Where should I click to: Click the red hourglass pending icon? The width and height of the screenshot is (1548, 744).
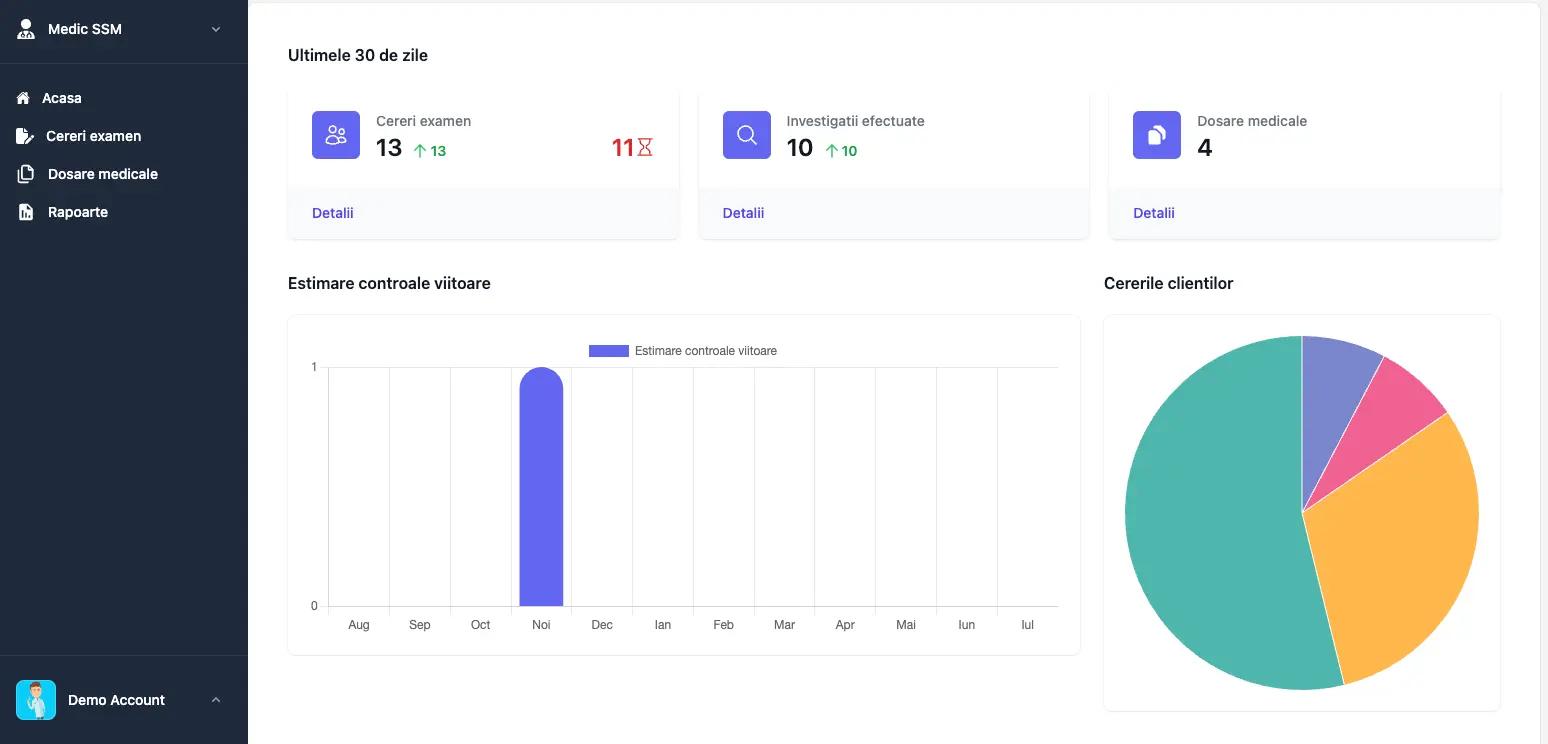[x=645, y=148]
